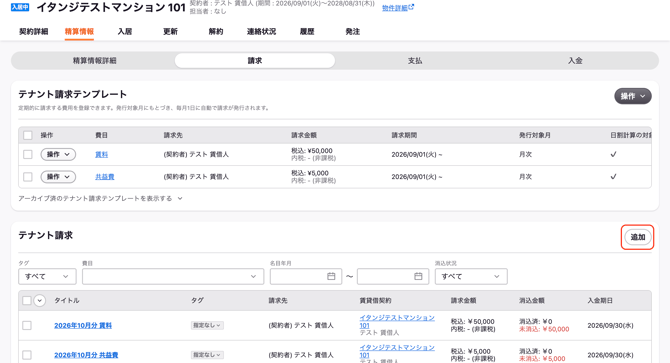The width and height of the screenshot is (670, 363).
Task: Open the 費目 filter dropdown
Action: [173, 276]
